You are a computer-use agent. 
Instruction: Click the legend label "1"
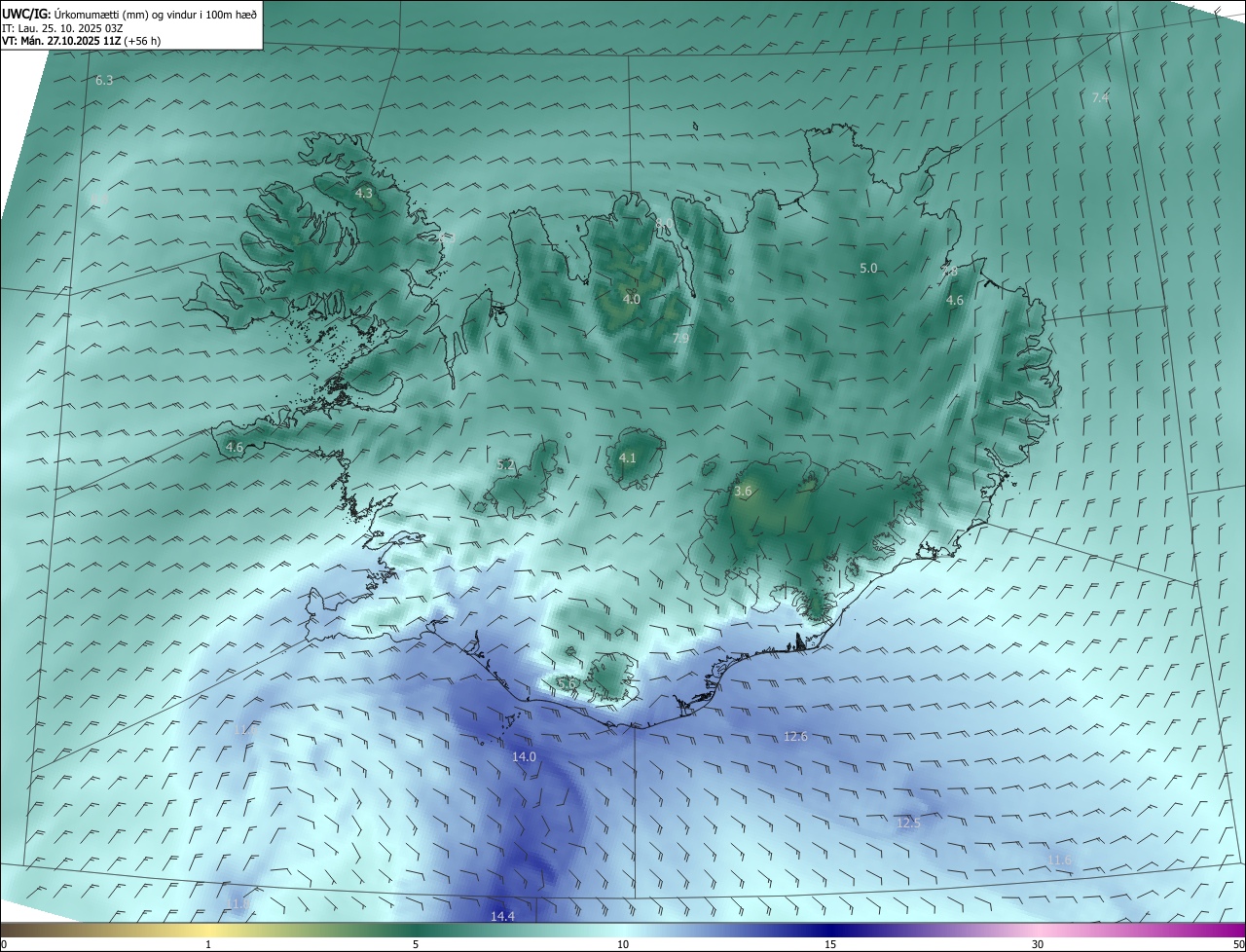pos(208,945)
